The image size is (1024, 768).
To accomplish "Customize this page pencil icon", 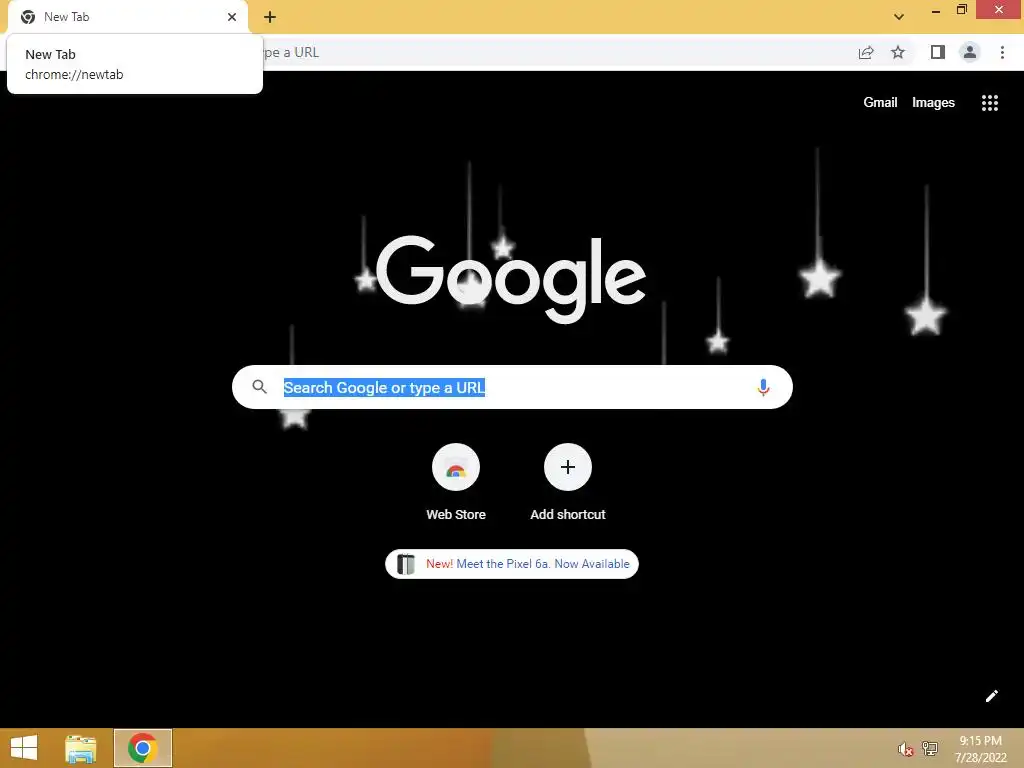I will 991,696.
